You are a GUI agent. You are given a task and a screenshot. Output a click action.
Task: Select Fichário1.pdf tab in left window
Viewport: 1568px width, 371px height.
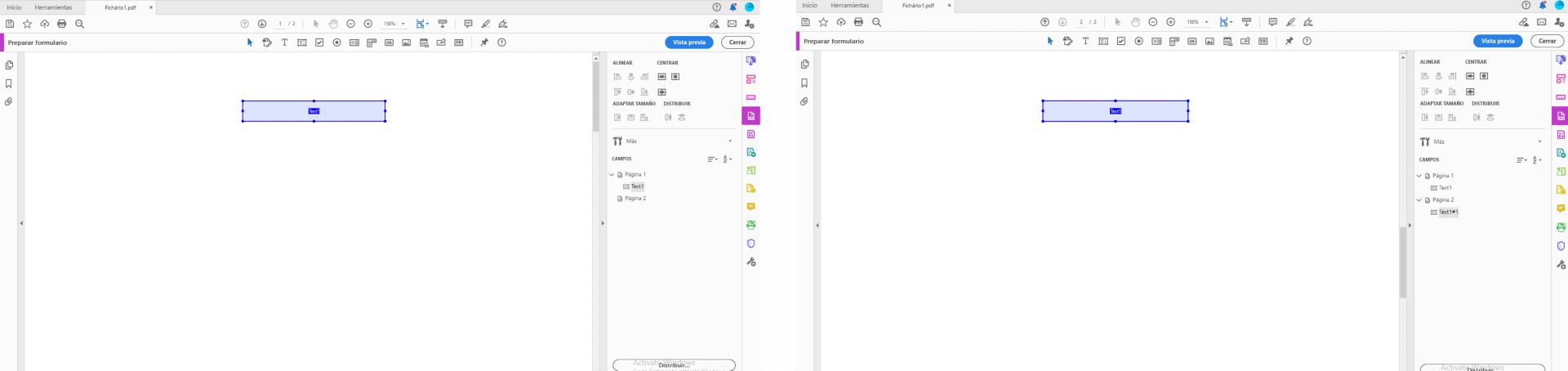pyautogui.click(x=120, y=7)
